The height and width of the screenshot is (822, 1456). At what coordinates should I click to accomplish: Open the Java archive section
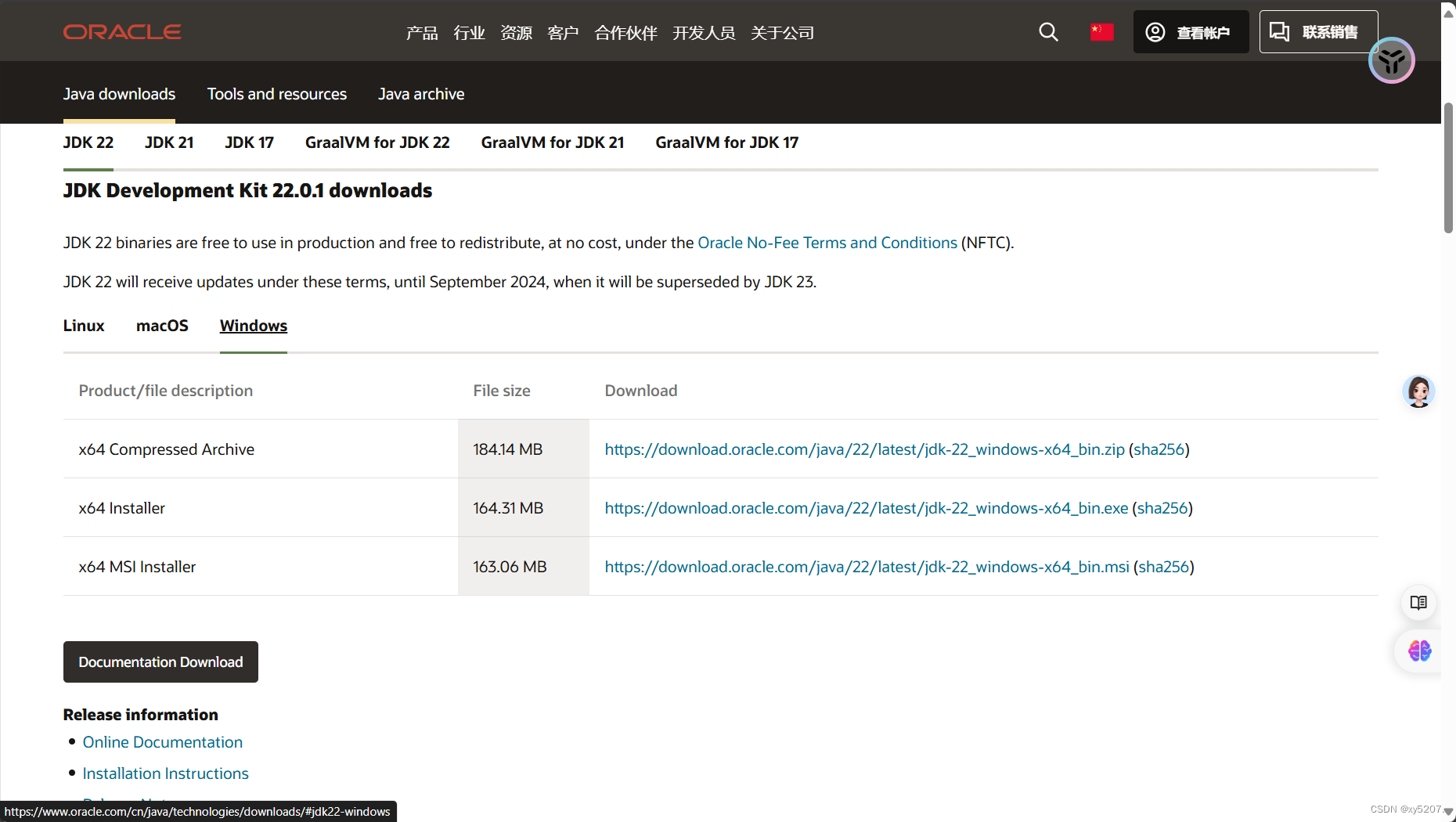[x=421, y=94]
